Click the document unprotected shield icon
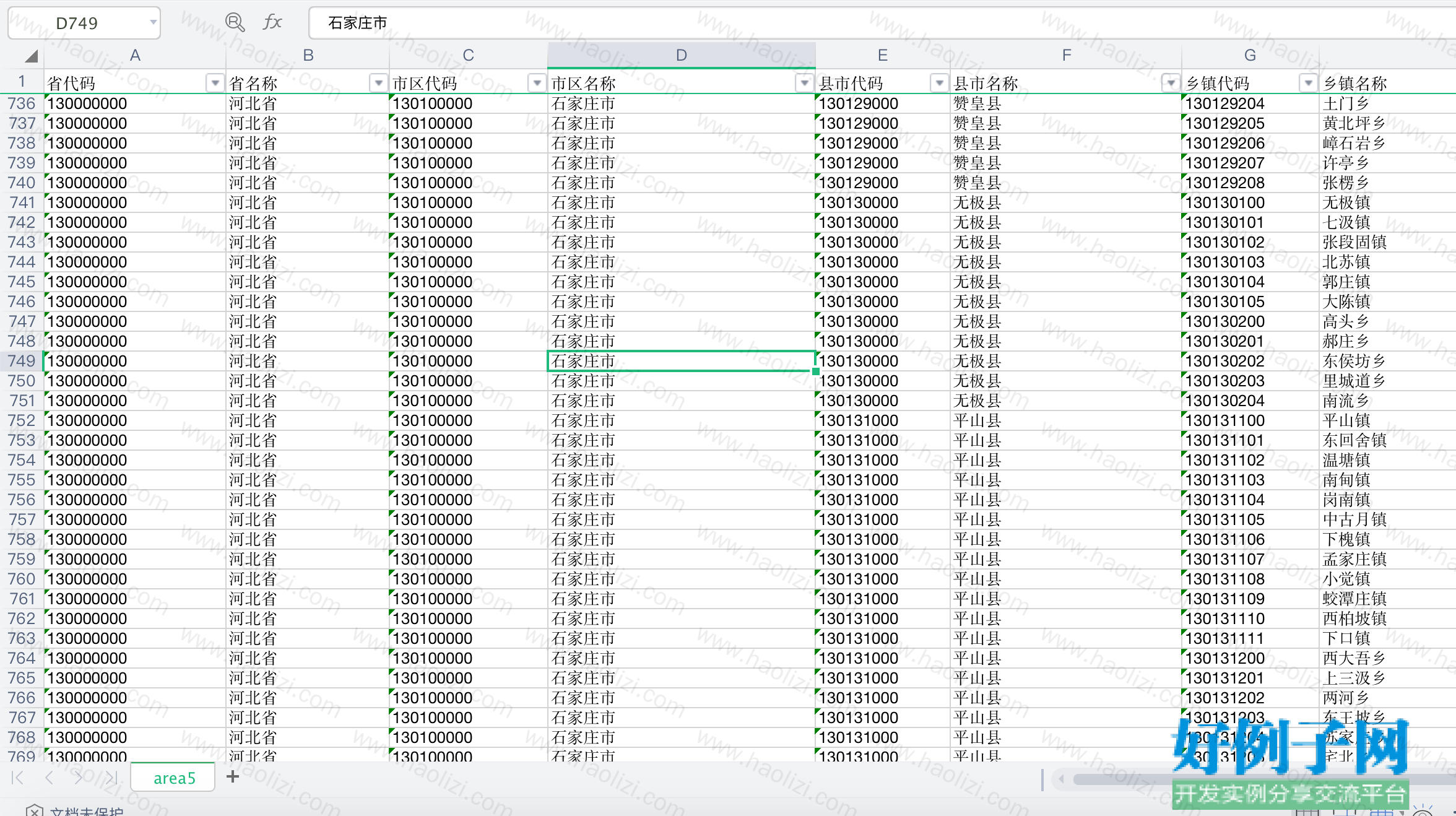Viewport: 1456px width, 816px height. (x=34, y=811)
